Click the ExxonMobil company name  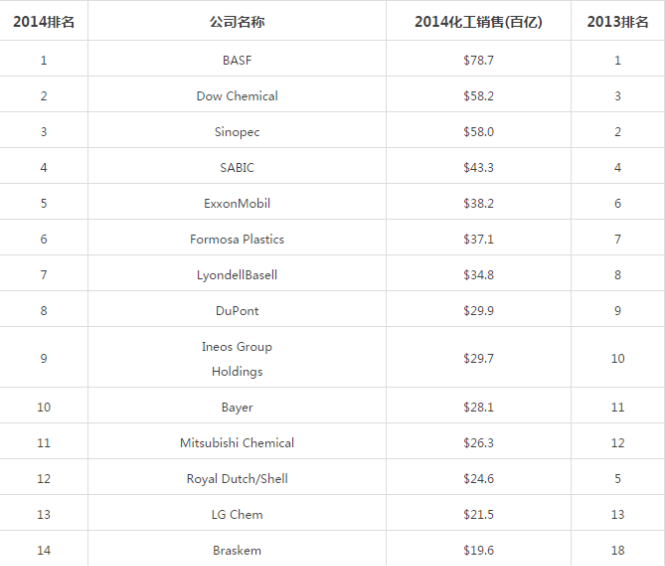tap(237, 203)
